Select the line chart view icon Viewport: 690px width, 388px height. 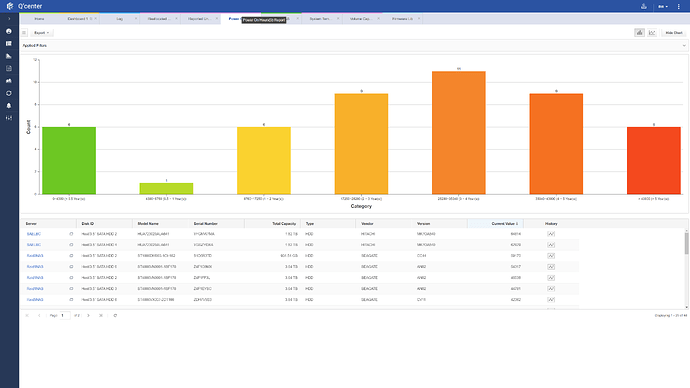click(652, 33)
